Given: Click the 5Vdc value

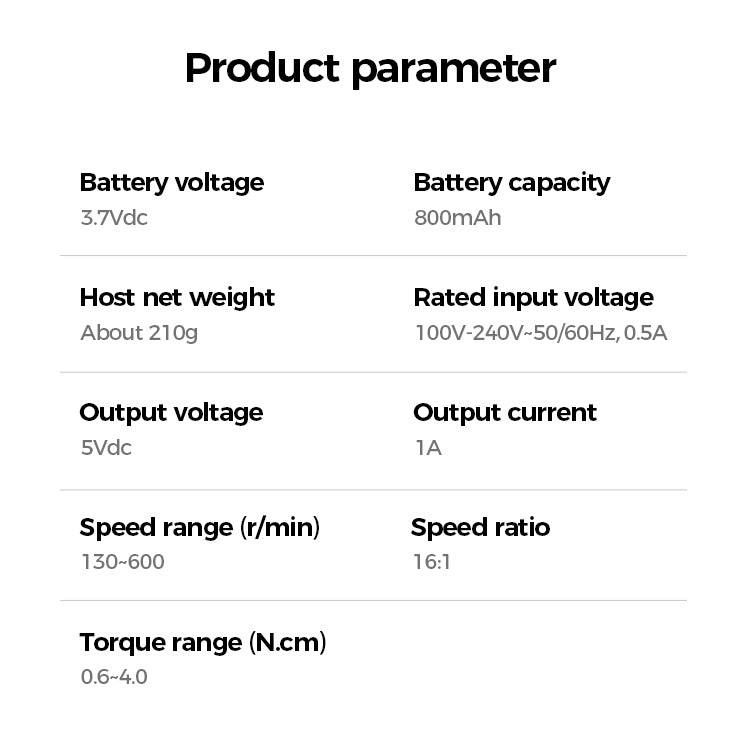Looking at the screenshot, I should 105,448.
